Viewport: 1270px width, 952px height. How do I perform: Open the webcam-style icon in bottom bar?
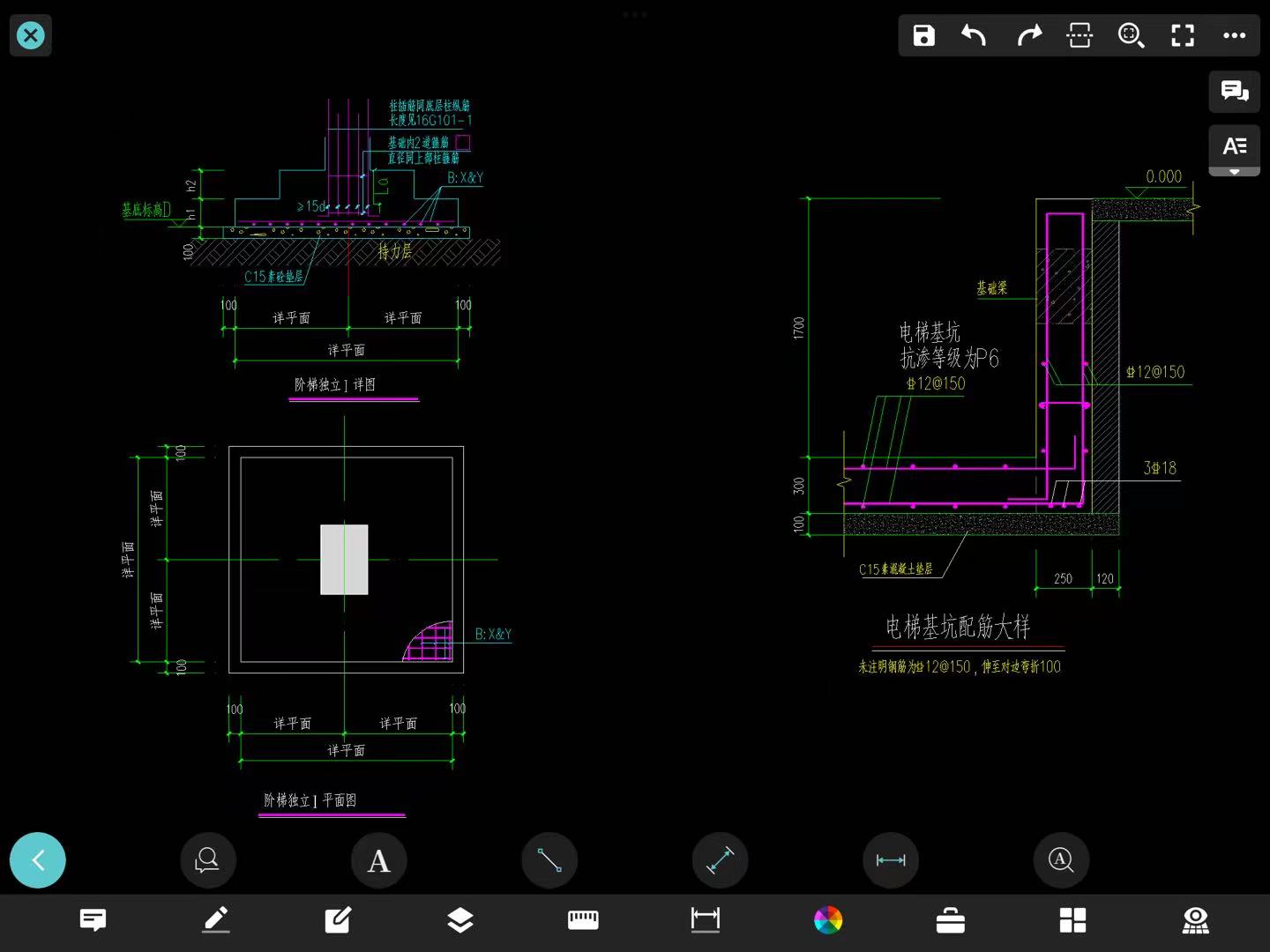(x=1195, y=920)
